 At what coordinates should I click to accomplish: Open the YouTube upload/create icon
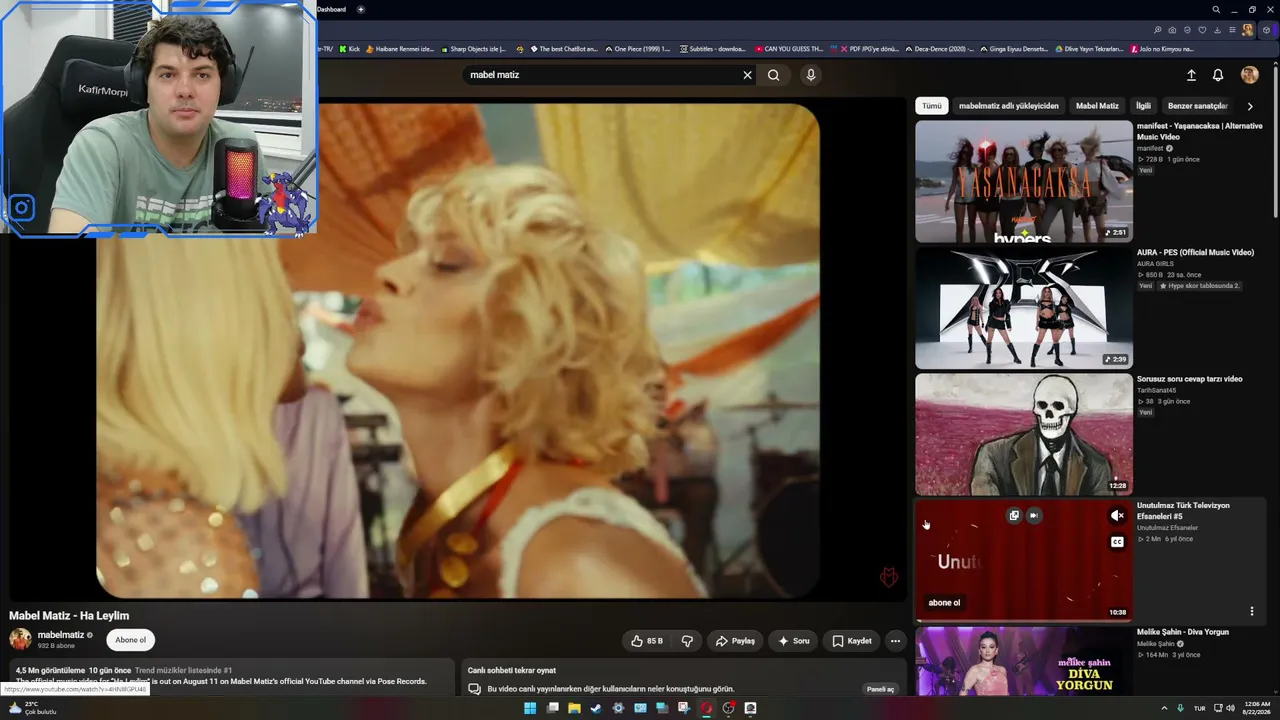pos(1191,75)
